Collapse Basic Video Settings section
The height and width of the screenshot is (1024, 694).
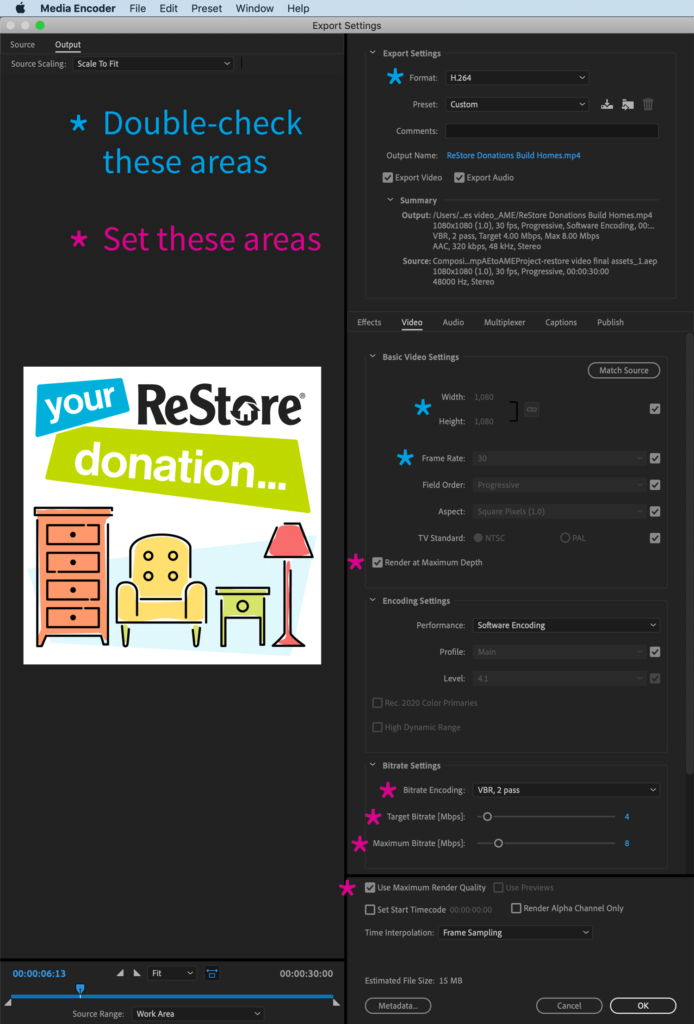coord(373,357)
